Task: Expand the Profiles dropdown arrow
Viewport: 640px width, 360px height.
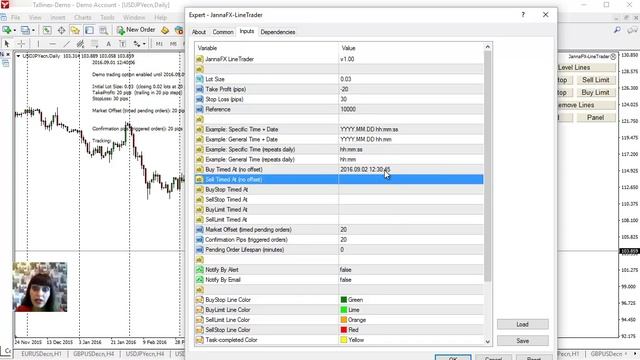Action: 33,30
